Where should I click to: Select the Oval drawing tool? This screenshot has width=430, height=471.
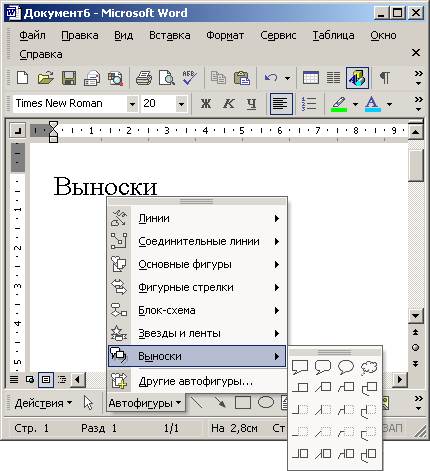click(266, 403)
